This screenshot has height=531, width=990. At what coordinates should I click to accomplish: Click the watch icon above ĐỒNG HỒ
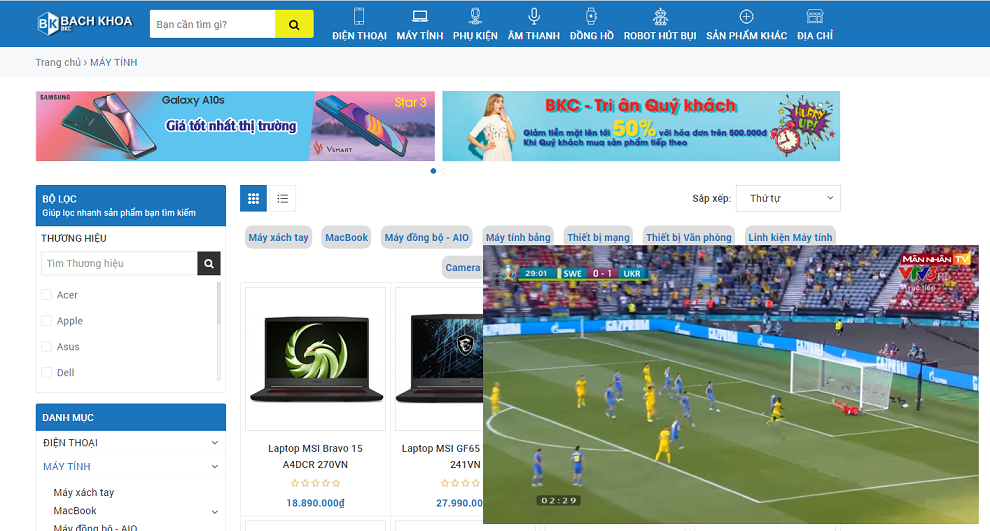tap(592, 16)
